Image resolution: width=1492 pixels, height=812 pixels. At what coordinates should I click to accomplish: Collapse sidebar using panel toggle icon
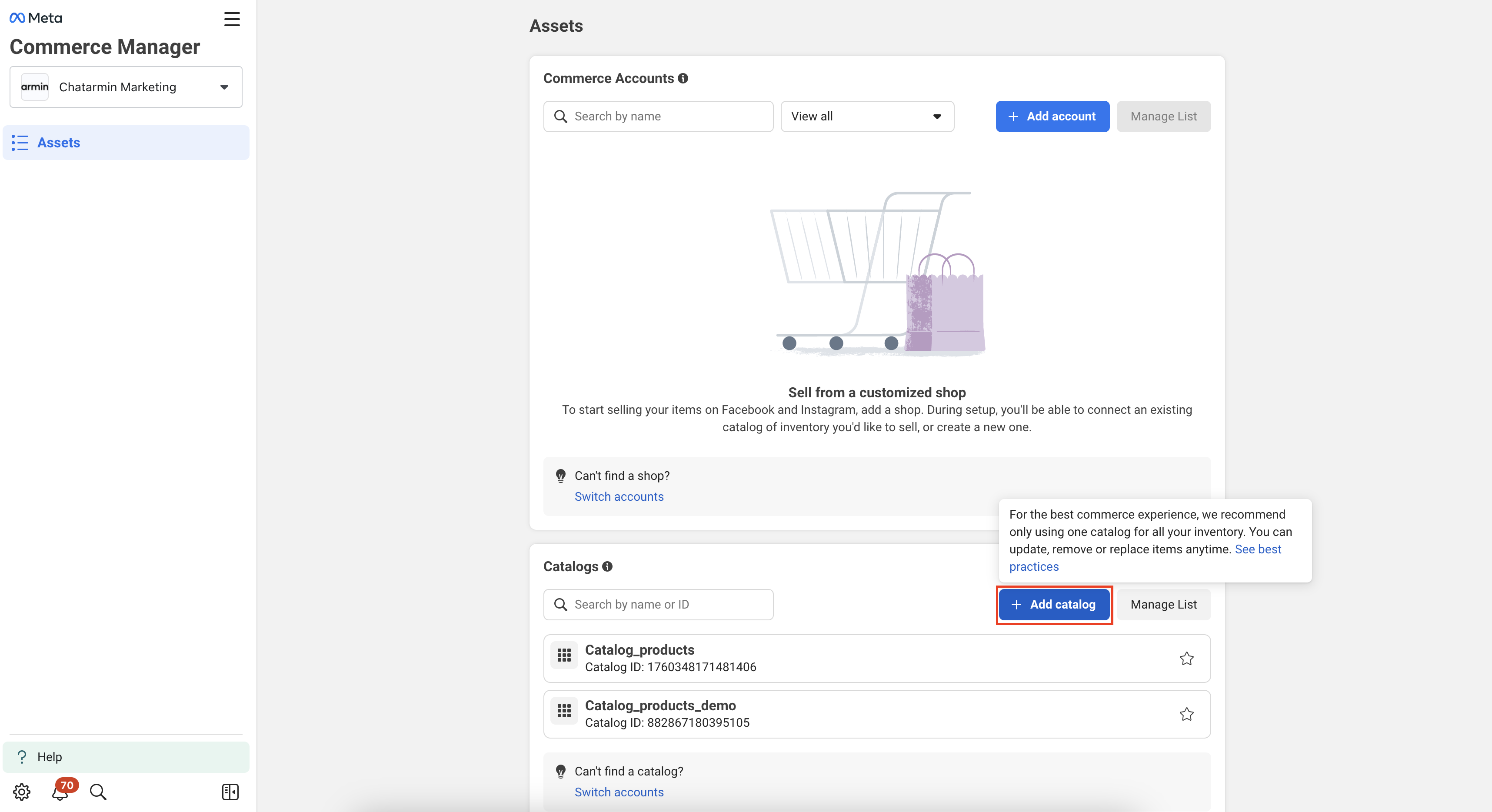click(230, 791)
